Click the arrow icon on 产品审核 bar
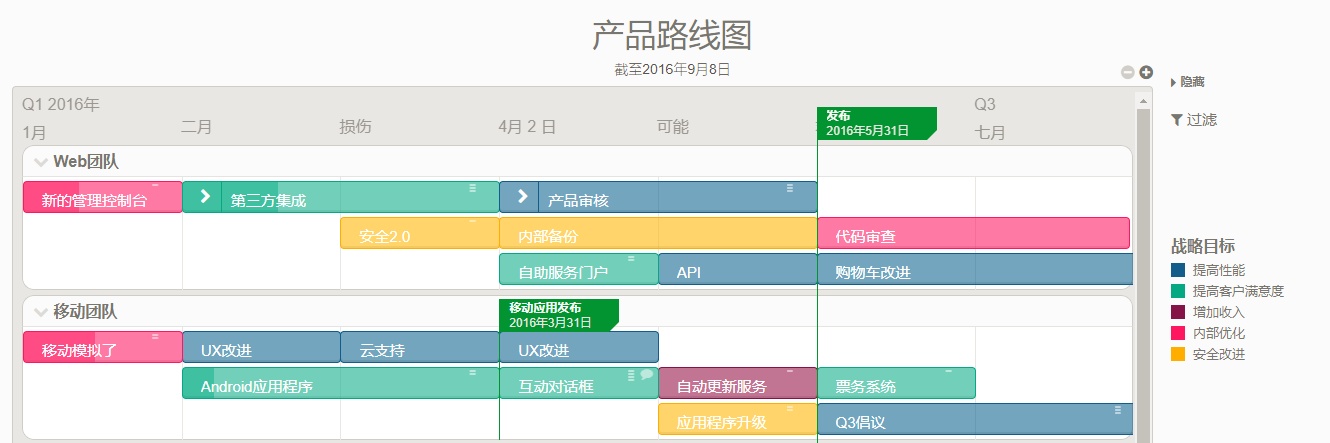 (521, 197)
